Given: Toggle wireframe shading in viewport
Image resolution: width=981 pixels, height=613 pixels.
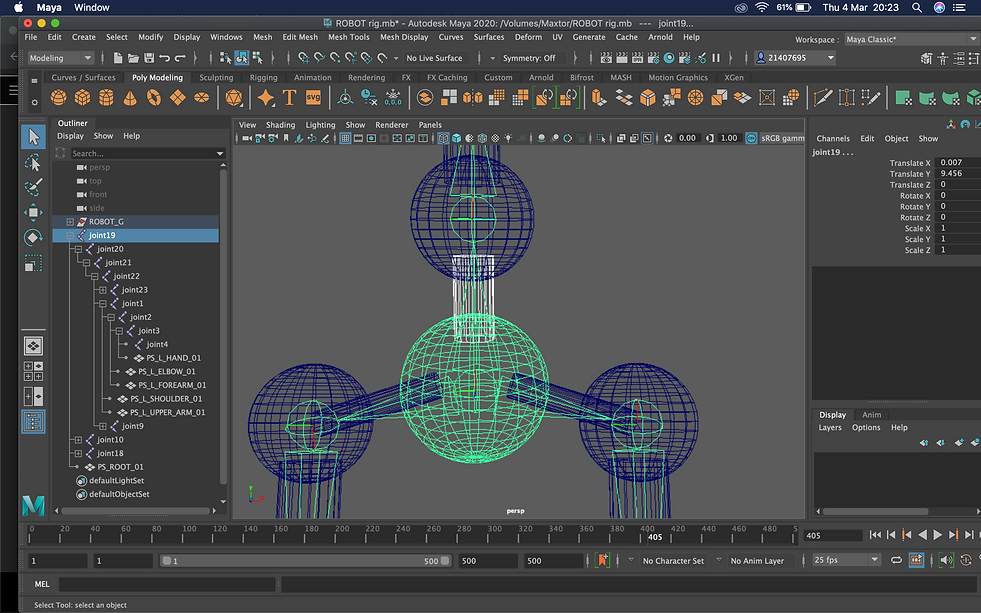Looking at the screenshot, I should 443,138.
